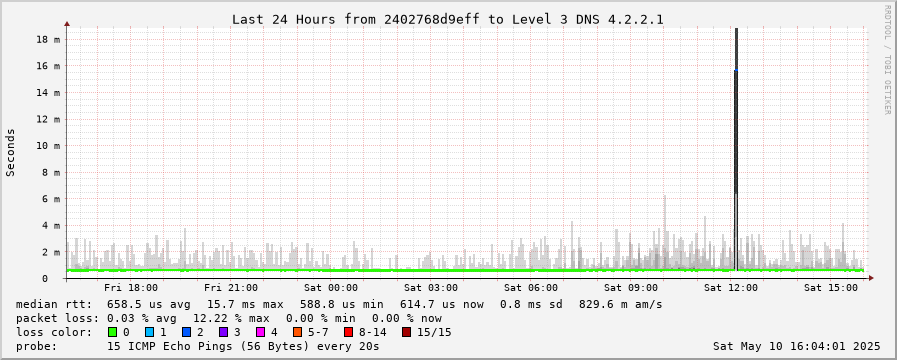897x360 pixels.
Task: Click the red 8-14 loss swatch
Action: click(348, 332)
